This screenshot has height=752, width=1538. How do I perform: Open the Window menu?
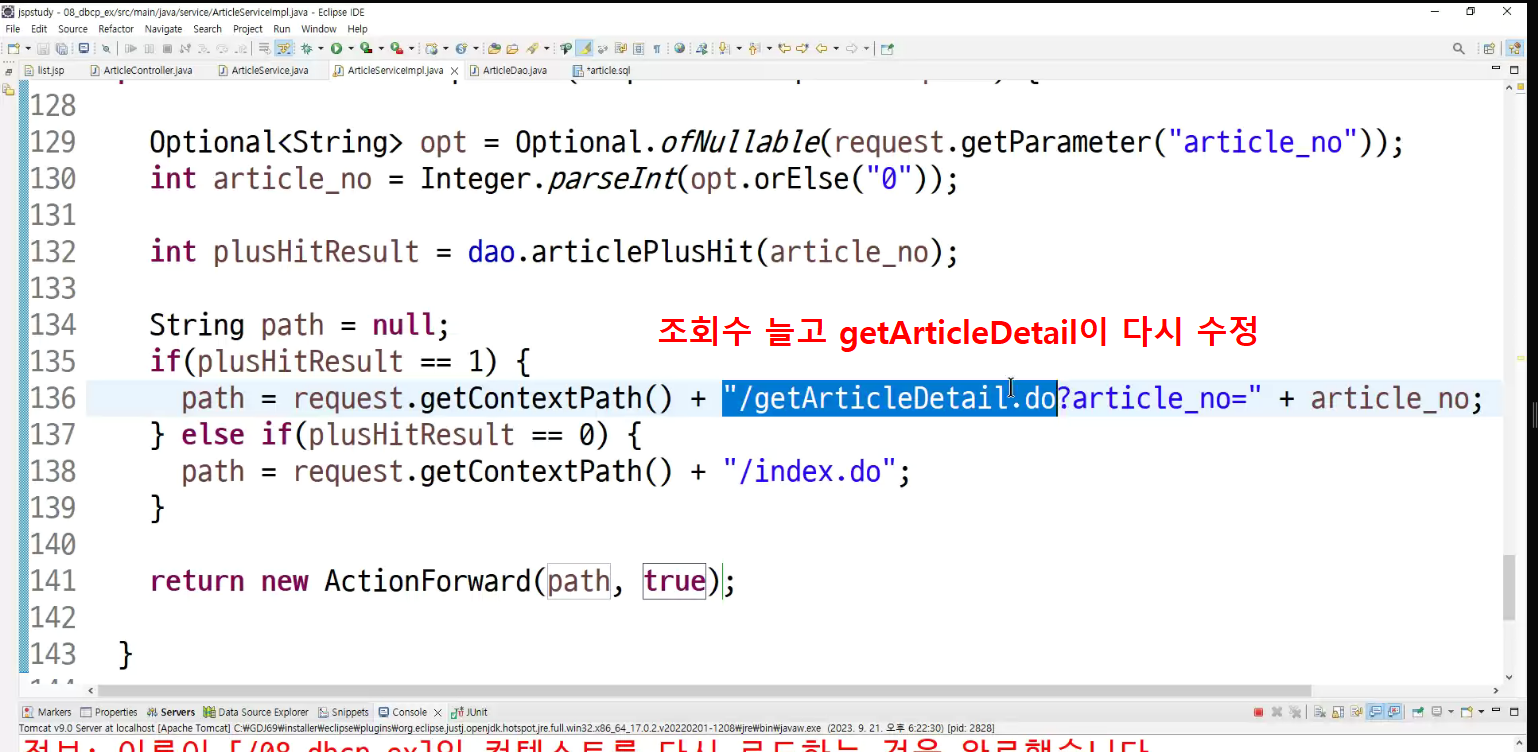(x=319, y=29)
